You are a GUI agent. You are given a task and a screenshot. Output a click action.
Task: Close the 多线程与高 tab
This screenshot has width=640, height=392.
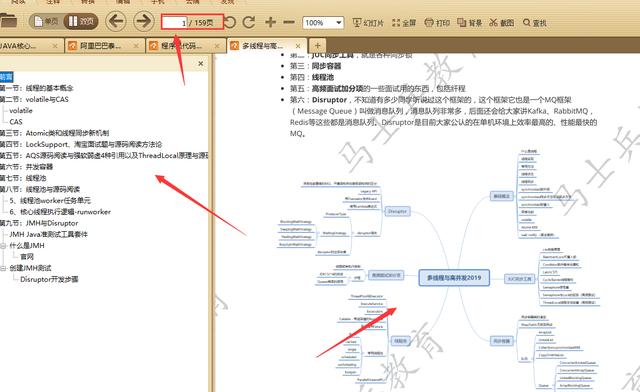coord(298,46)
